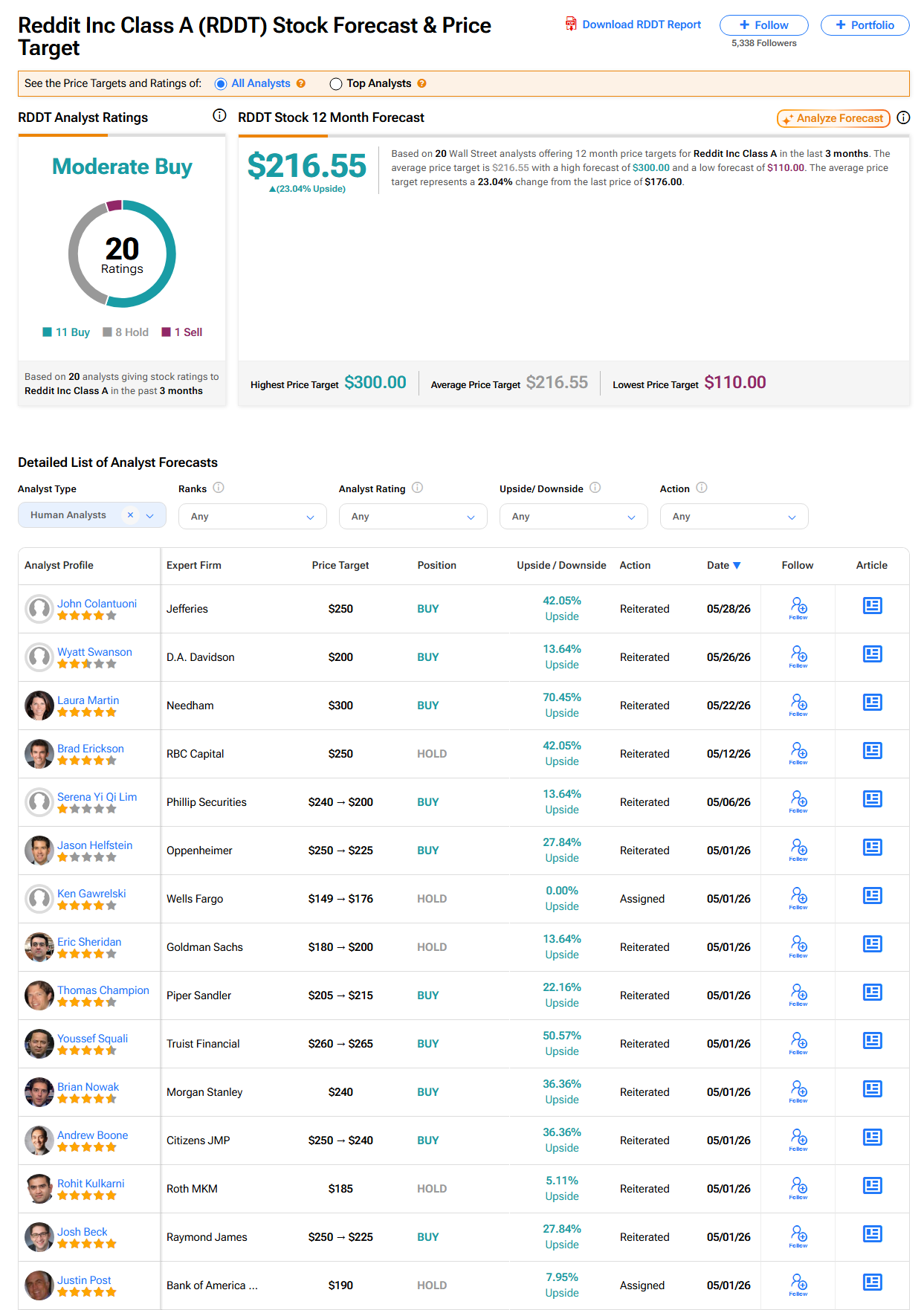Viewport: 924px width, 1310px height.
Task: Click Laura Martin's profile photo
Action: click(39, 706)
